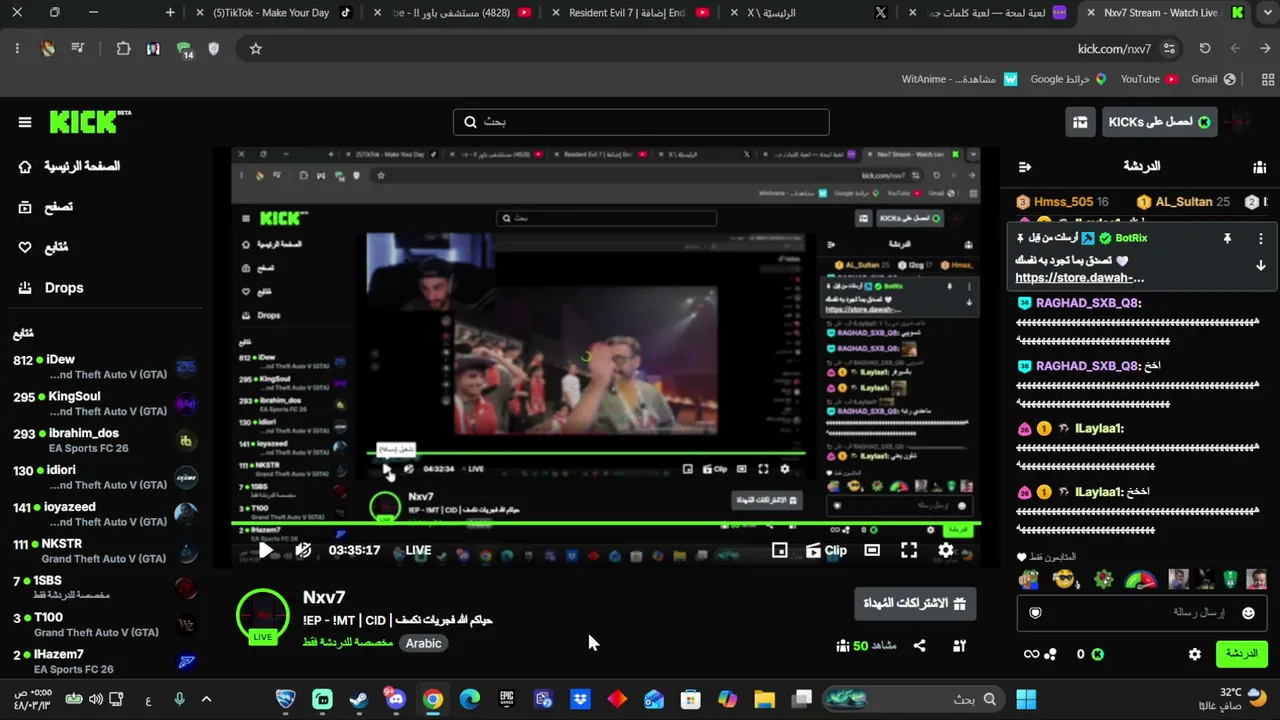1280x720 pixels.
Task: Open the infinity channel points icon
Action: pyautogui.click(x=1040, y=654)
